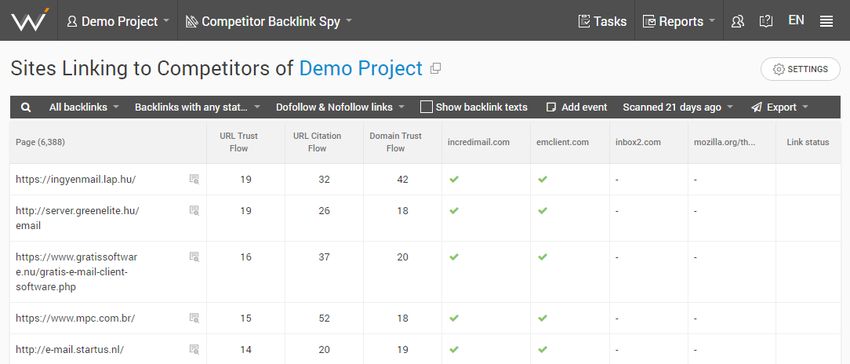This screenshot has height=364, width=850.
Task: Open the Export dropdown
Action: coord(780,107)
